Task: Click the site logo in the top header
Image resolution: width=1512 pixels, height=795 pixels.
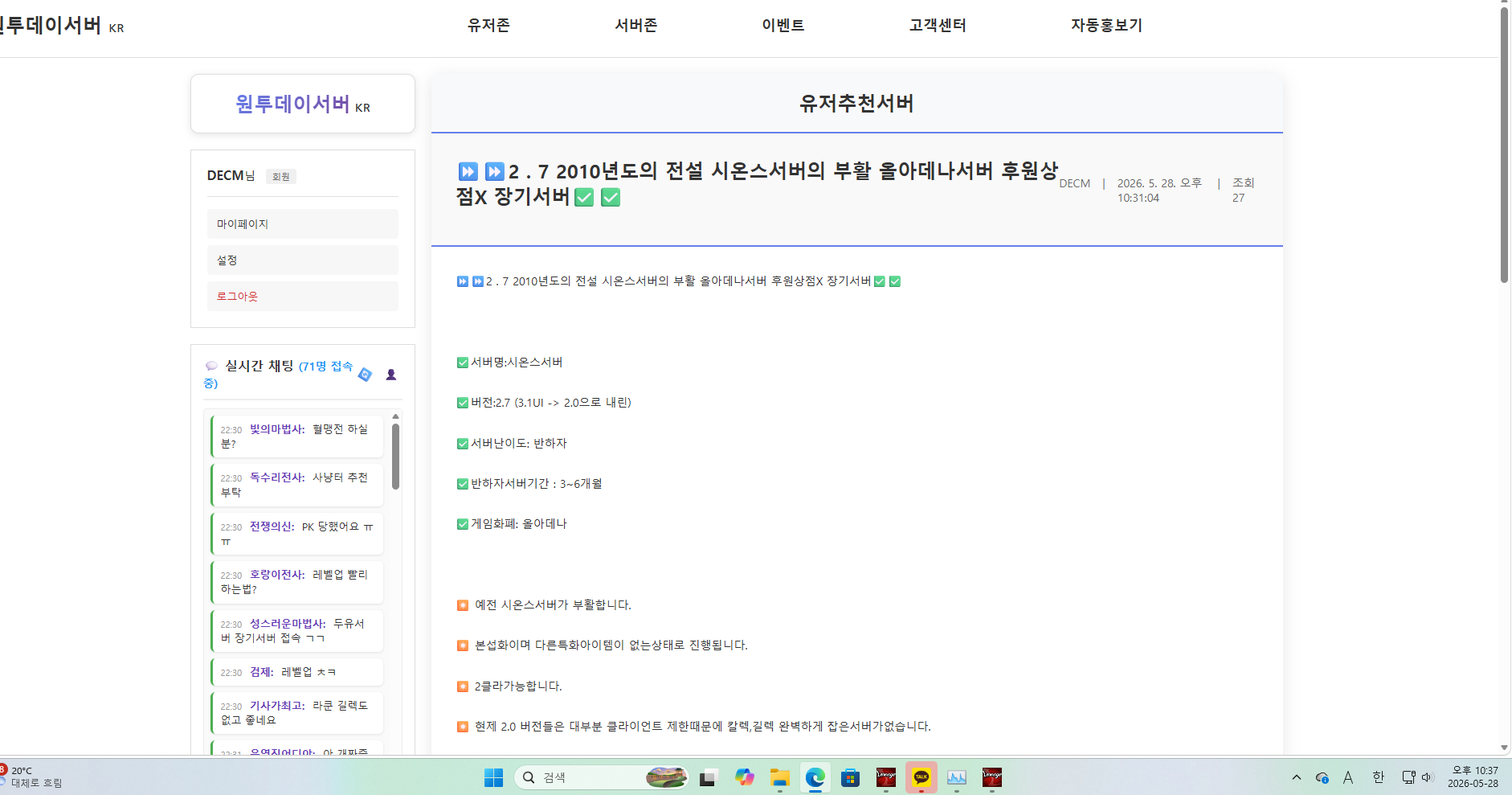Action: coord(60,26)
